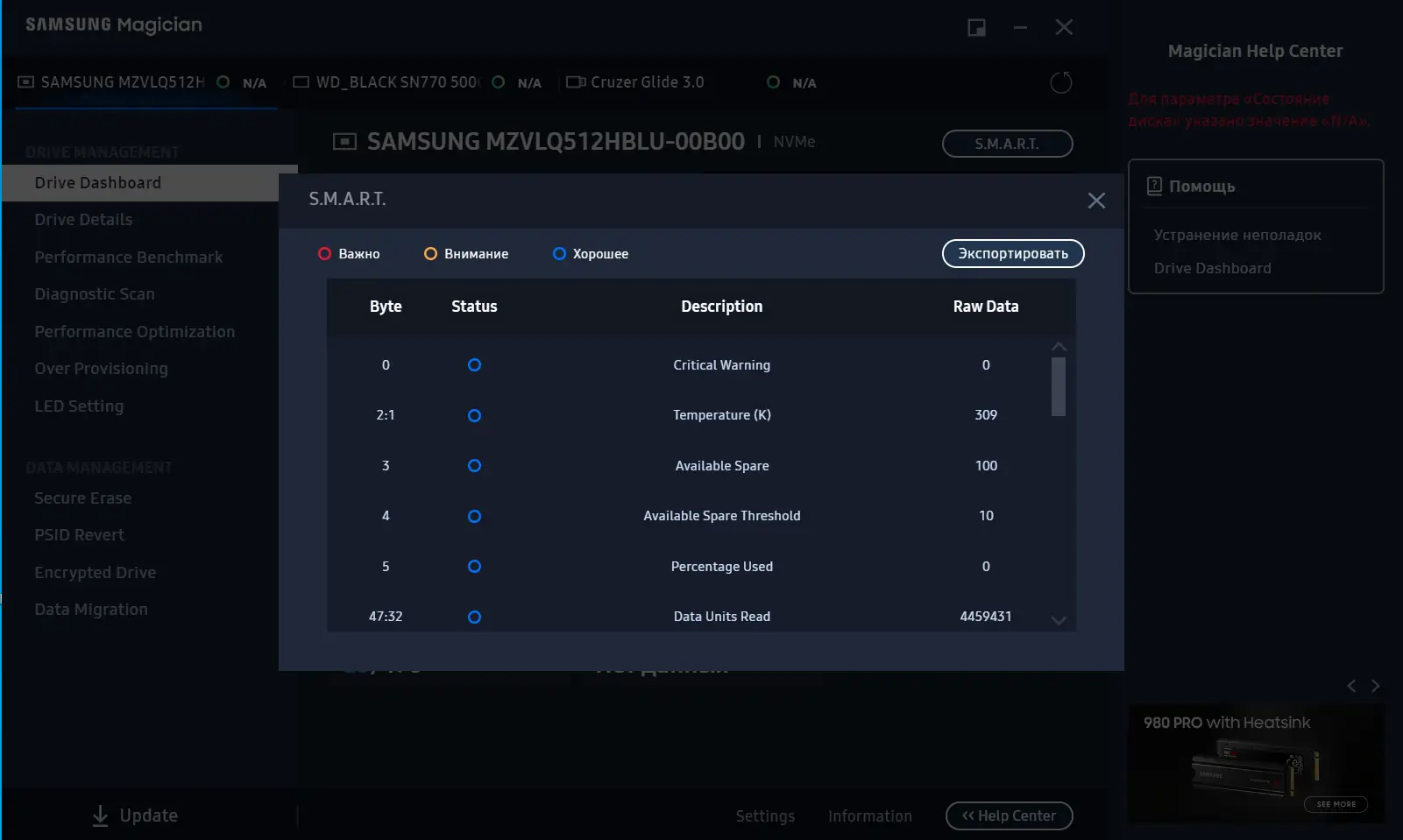This screenshot has height=840, width=1403.
Task: Click status circle for Critical Warning
Action: pyautogui.click(x=474, y=365)
